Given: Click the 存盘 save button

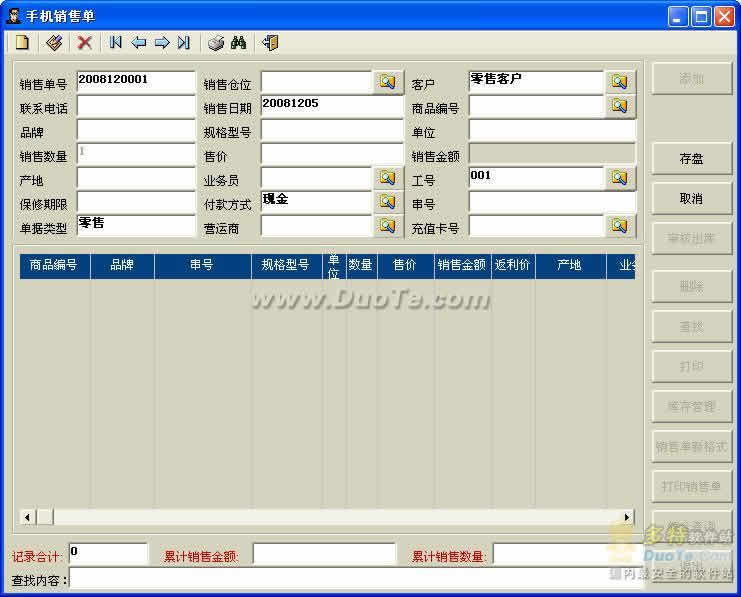Looking at the screenshot, I should point(691,159).
